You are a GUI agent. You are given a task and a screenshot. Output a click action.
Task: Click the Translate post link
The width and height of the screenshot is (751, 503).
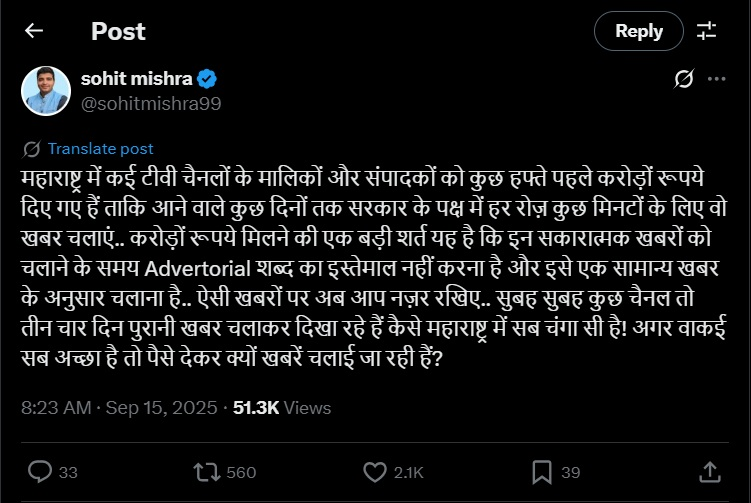click(x=101, y=148)
